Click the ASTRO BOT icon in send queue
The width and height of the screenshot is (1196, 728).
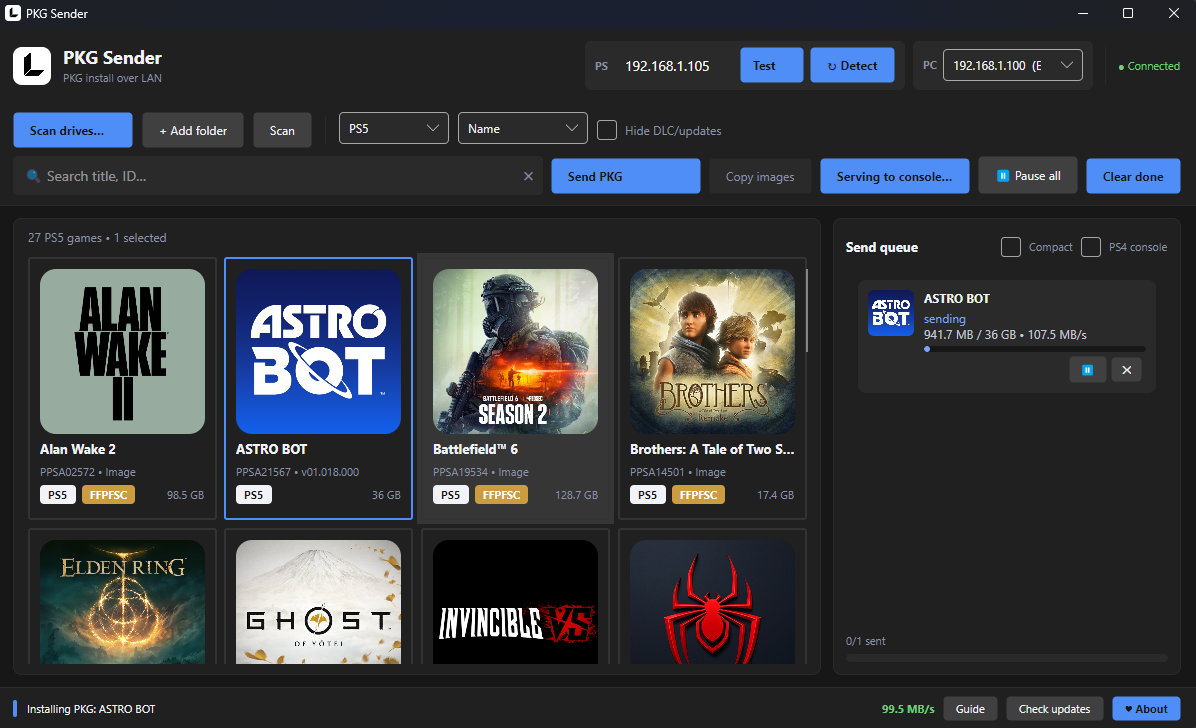tap(891, 313)
